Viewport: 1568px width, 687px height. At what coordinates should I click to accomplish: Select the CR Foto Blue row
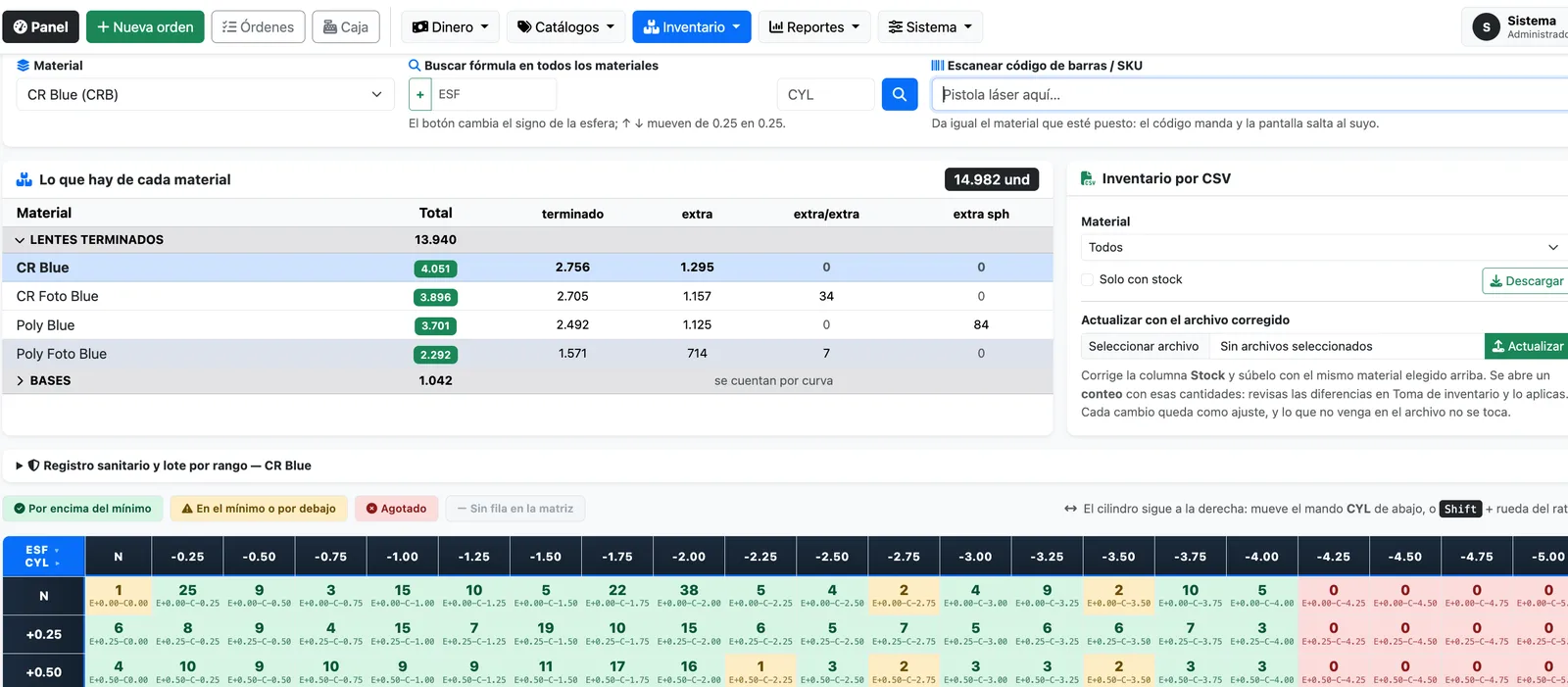[x=527, y=296]
